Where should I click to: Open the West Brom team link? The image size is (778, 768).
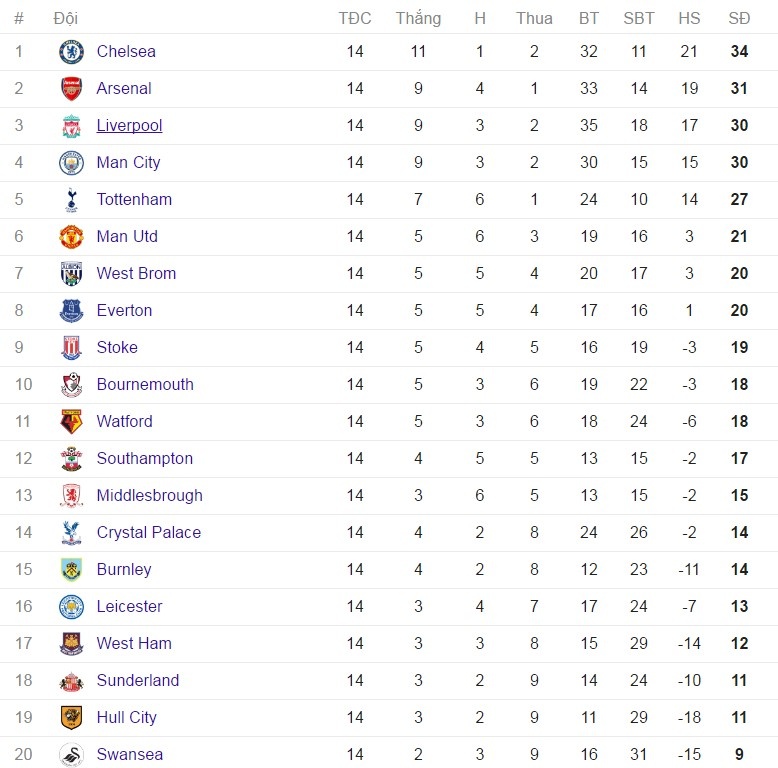click(136, 274)
